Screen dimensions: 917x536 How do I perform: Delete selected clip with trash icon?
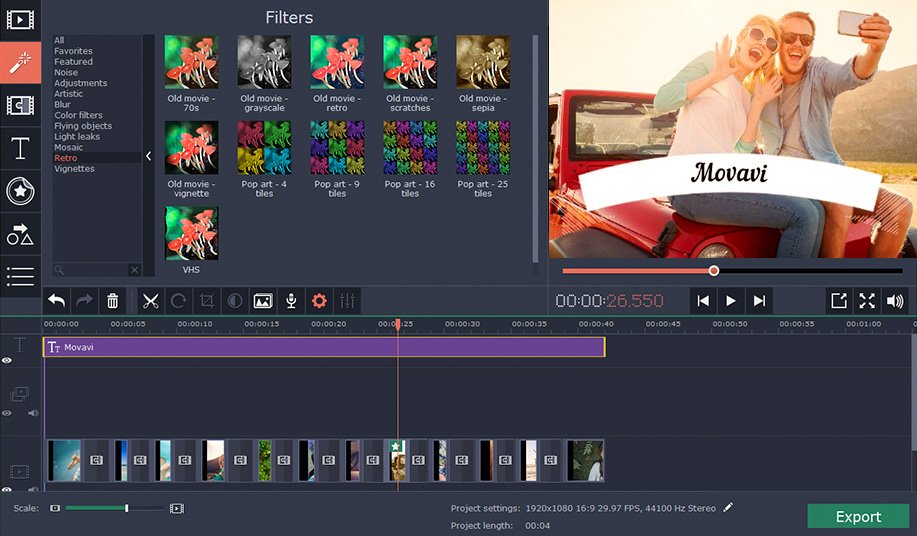[x=112, y=301]
